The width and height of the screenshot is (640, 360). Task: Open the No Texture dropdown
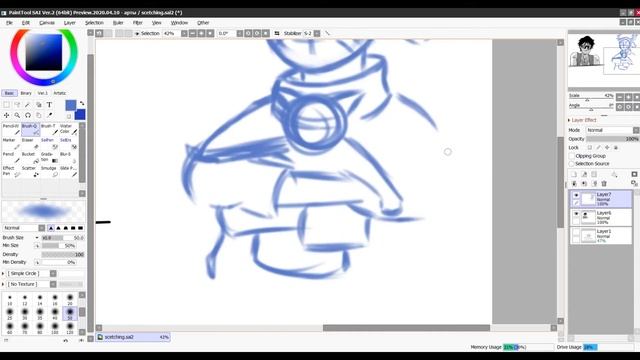(x=53, y=284)
